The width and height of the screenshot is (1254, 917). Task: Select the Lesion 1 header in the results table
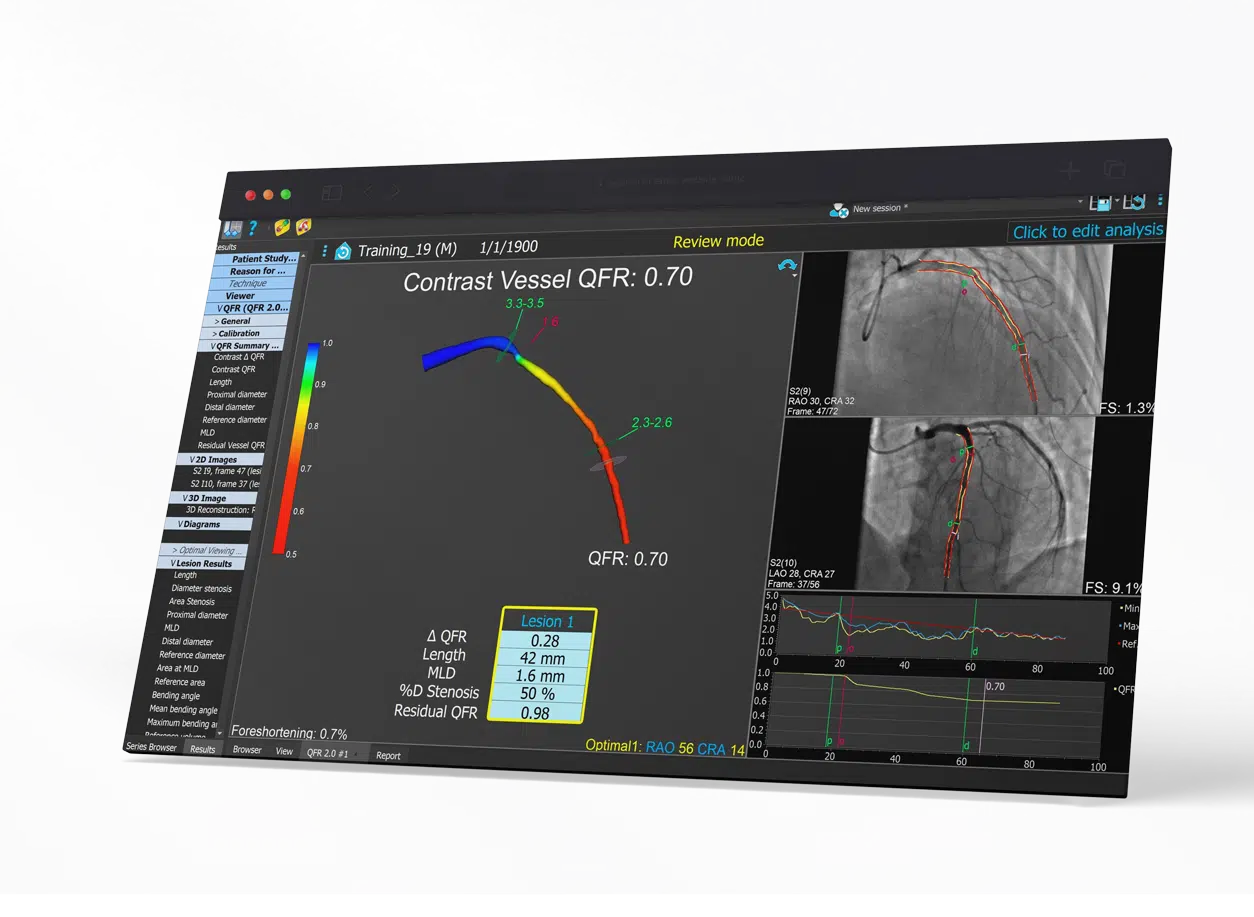tap(547, 621)
